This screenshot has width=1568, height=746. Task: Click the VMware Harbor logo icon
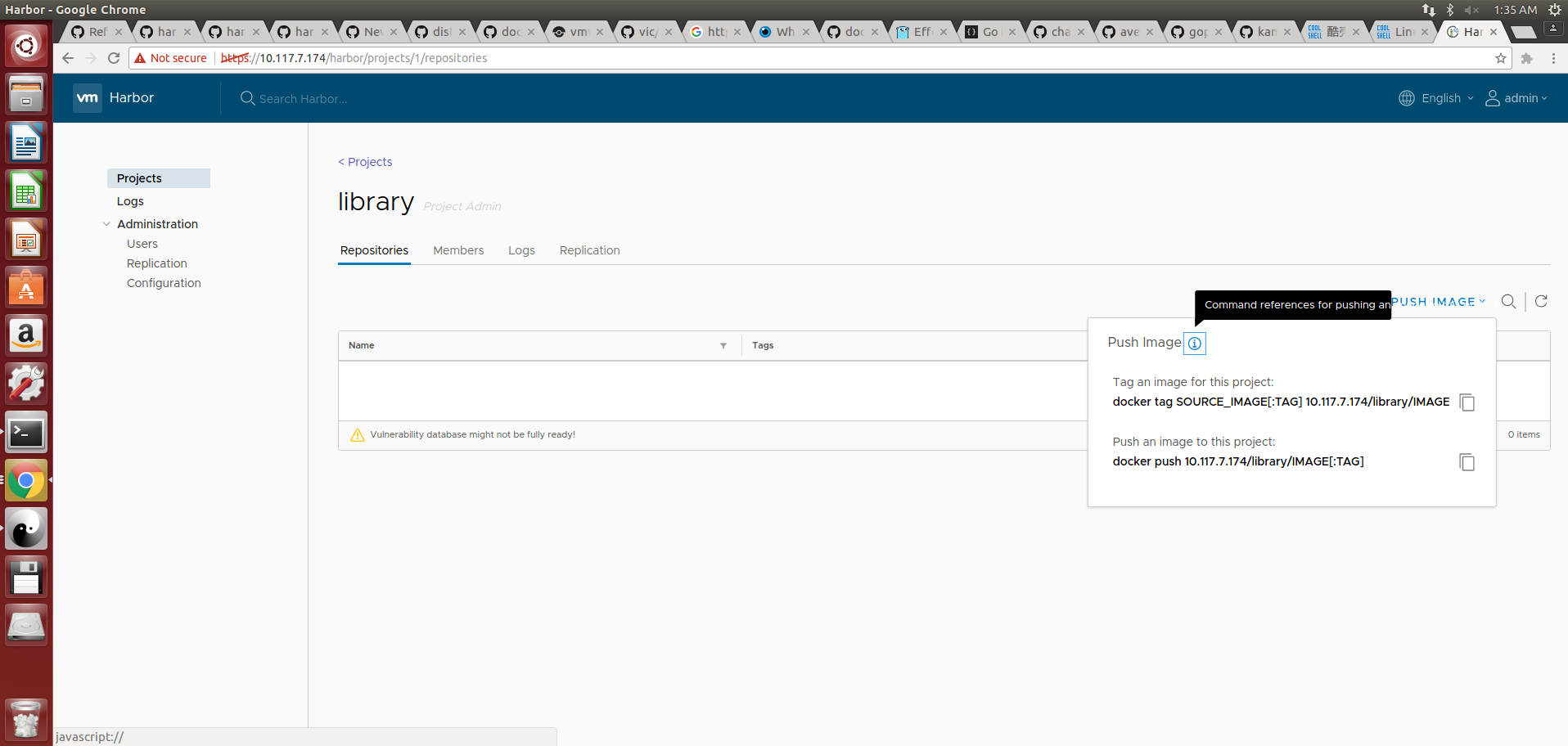(87, 98)
